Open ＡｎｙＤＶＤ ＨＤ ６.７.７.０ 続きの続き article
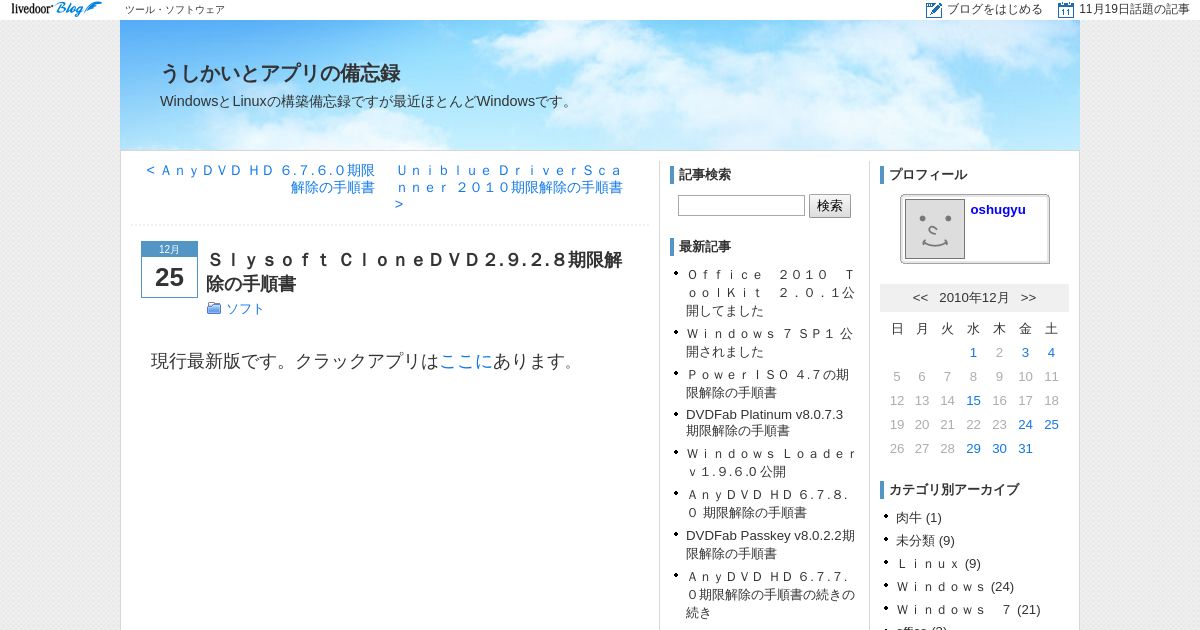 [x=770, y=594]
